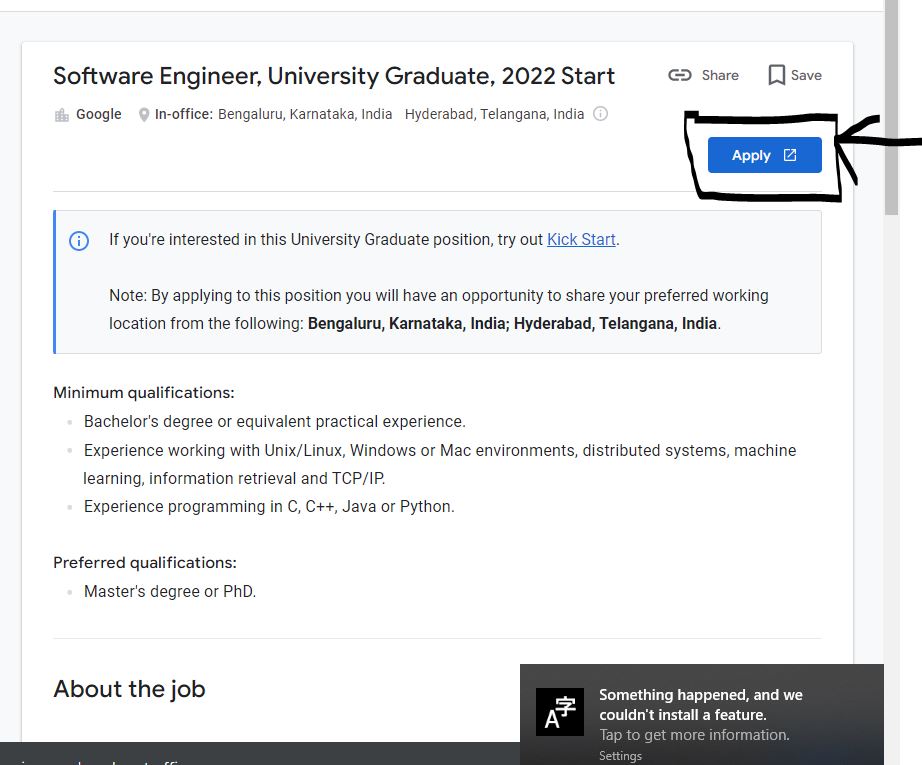Click the Software Engineer job title heading
This screenshot has height=765, width=922.
(334, 76)
